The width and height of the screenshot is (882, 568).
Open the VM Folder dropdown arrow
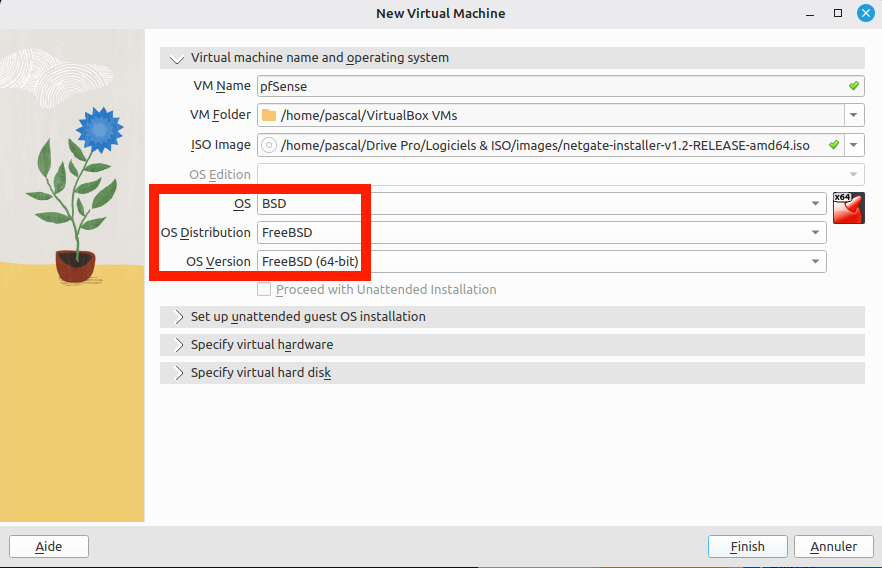pyautogui.click(x=853, y=115)
